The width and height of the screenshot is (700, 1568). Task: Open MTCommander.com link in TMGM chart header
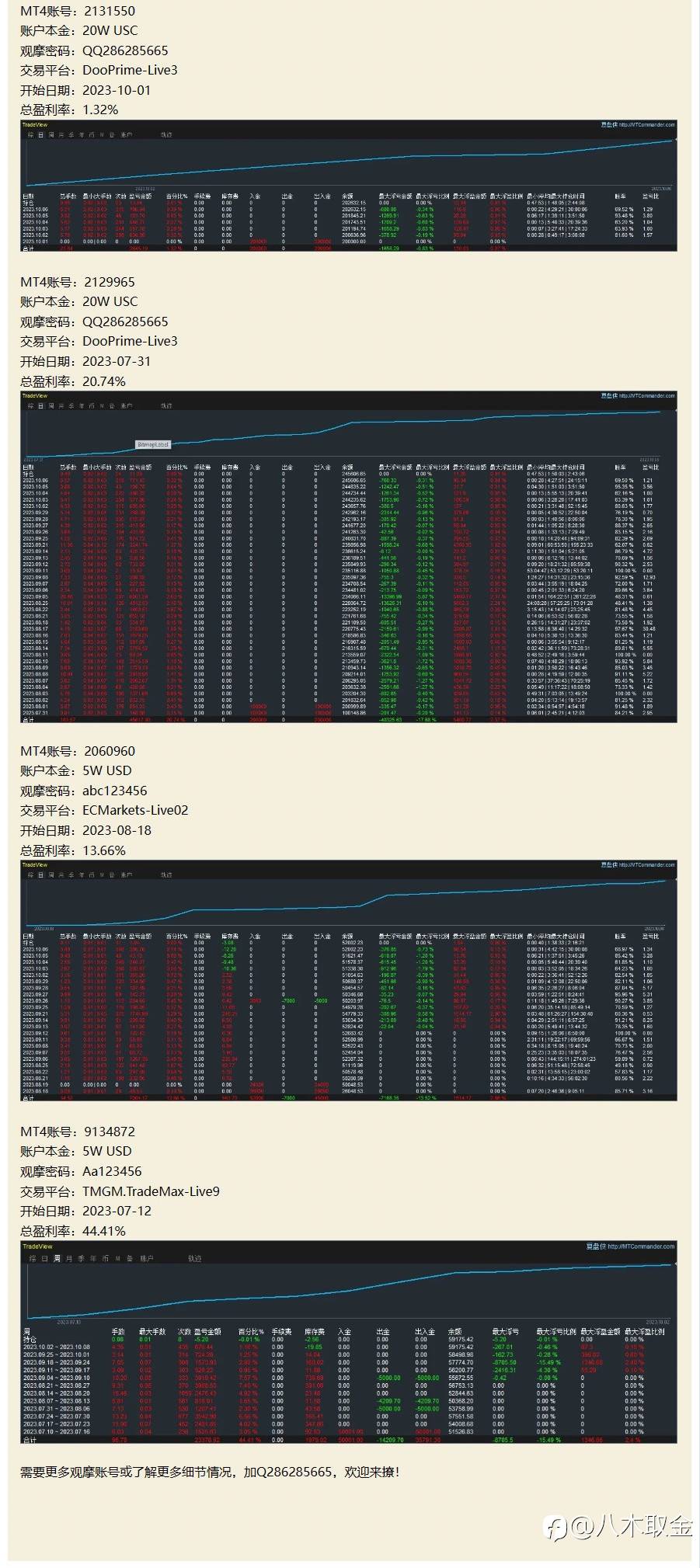640,1246
